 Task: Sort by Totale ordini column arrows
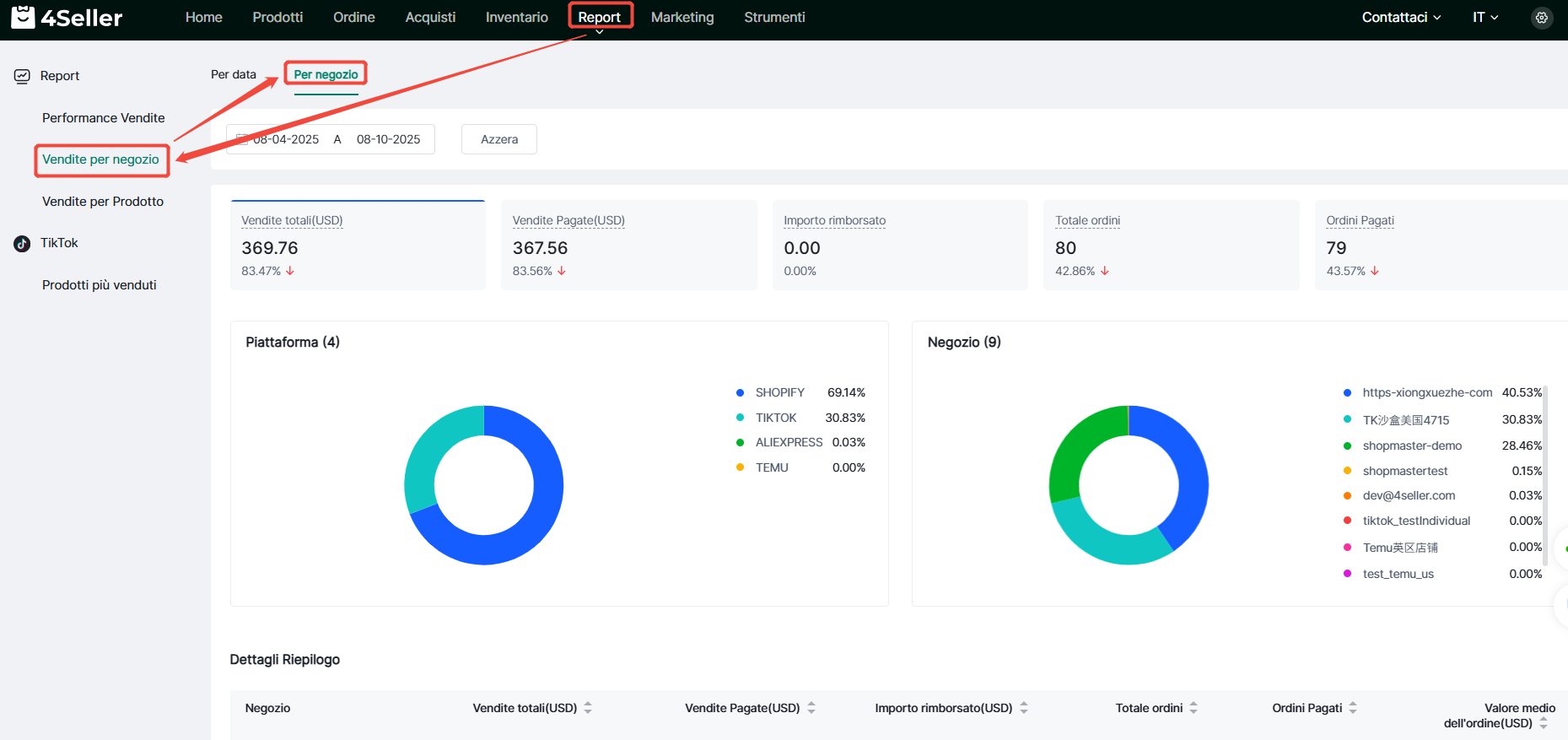(x=1194, y=708)
